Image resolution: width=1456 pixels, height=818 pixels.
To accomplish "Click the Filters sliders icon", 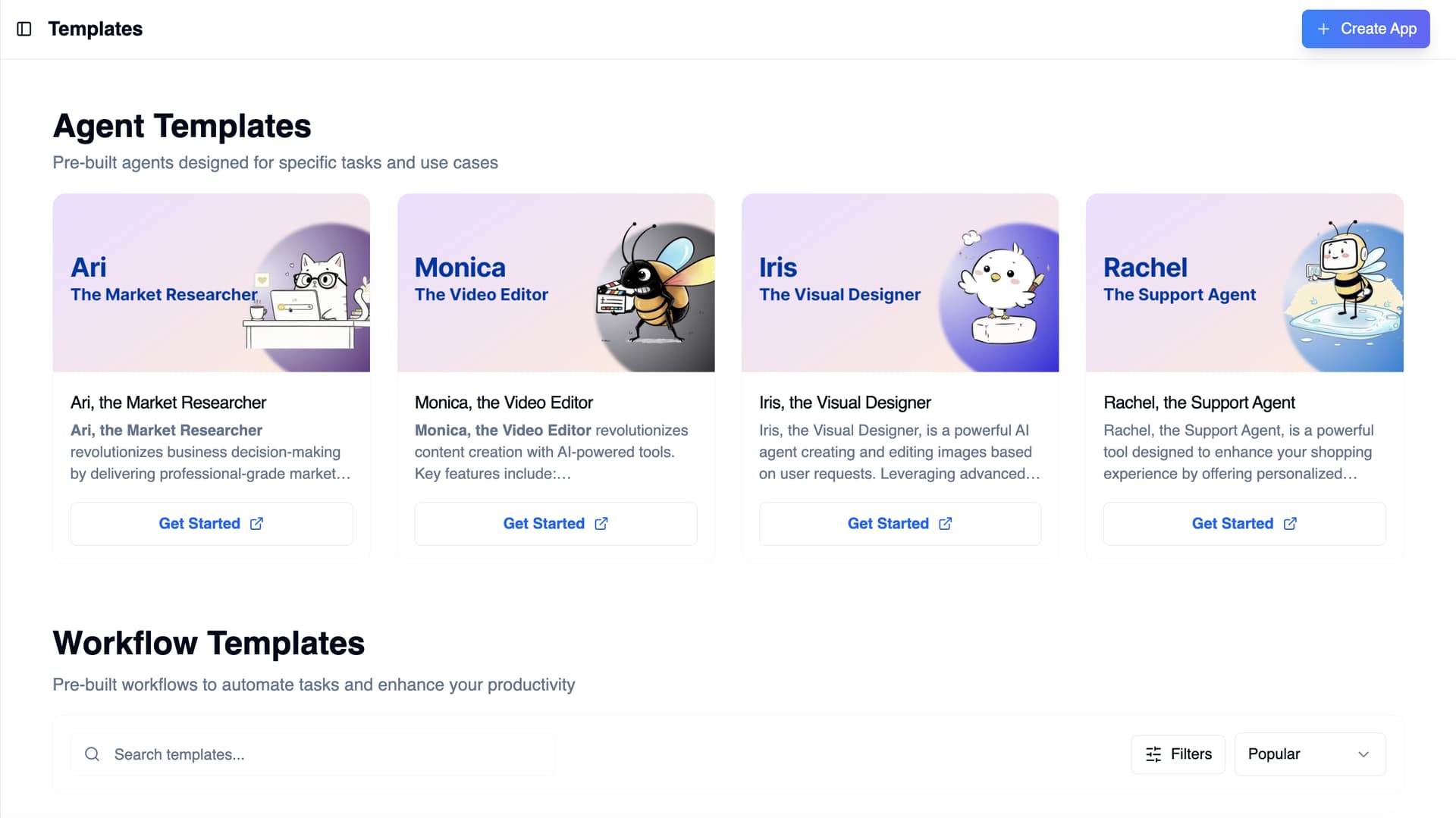I will point(1153,754).
